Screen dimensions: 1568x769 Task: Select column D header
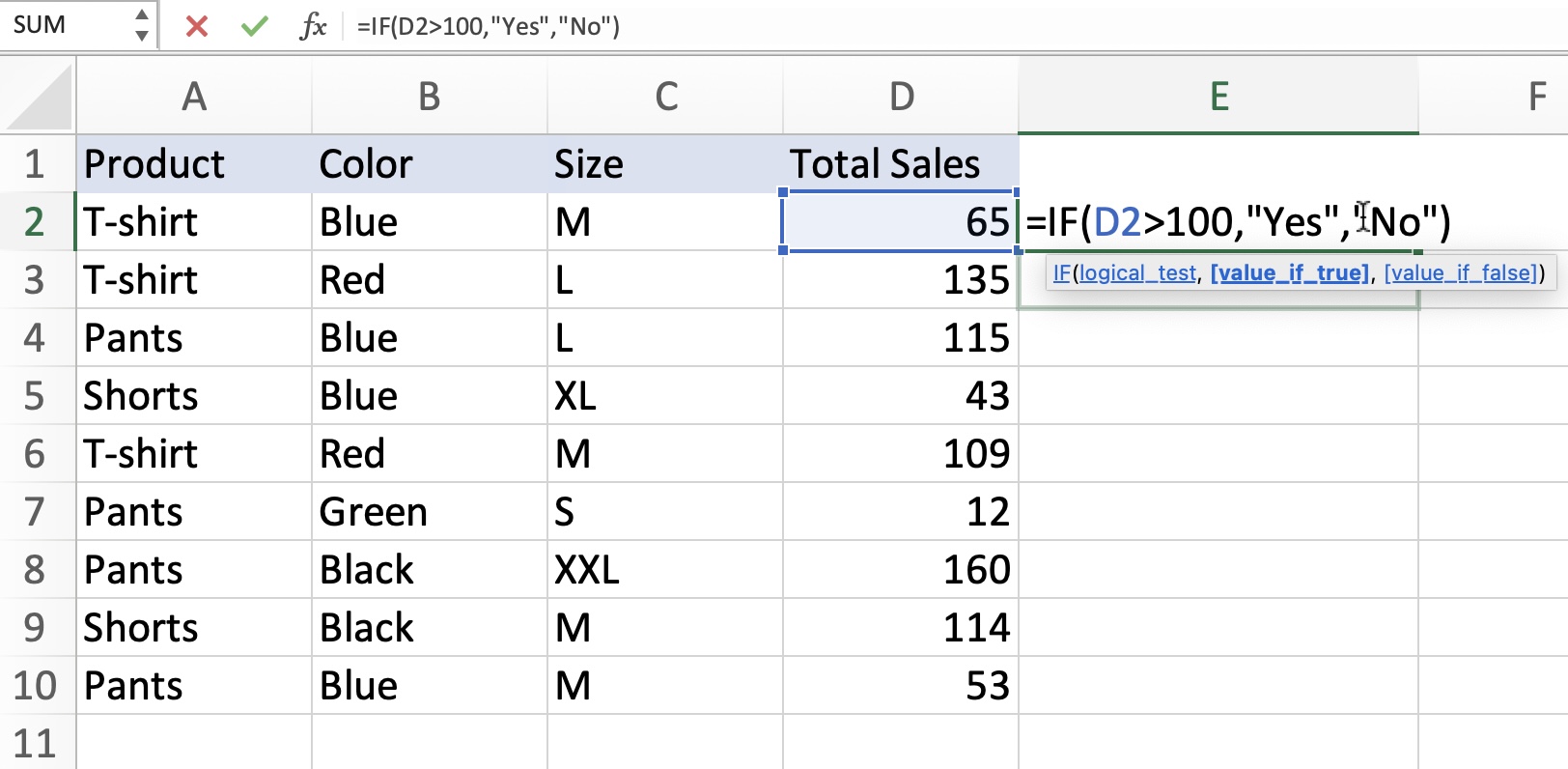click(901, 97)
